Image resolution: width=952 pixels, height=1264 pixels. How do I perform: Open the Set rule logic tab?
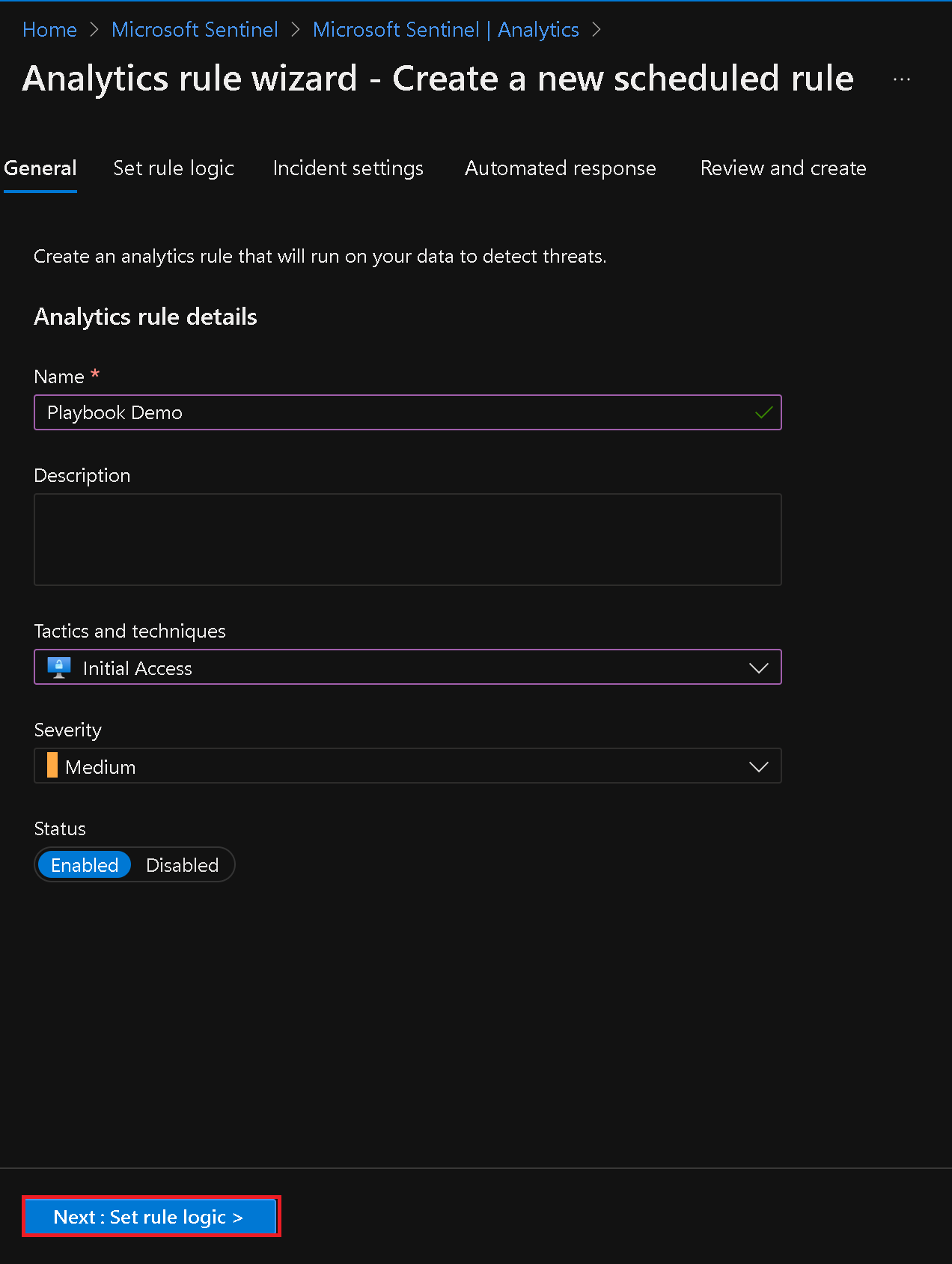click(x=174, y=168)
